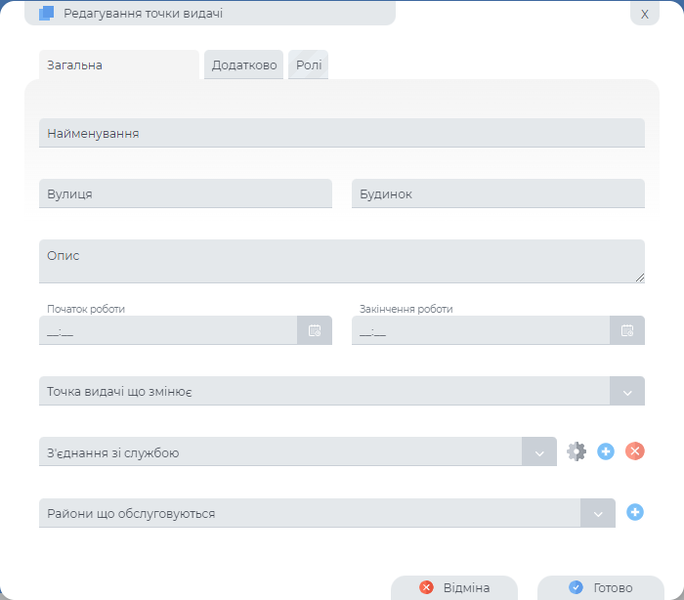This screenshot has height=600, width=684.
Task: Click the Будинок input field
Action: point(498,194)
